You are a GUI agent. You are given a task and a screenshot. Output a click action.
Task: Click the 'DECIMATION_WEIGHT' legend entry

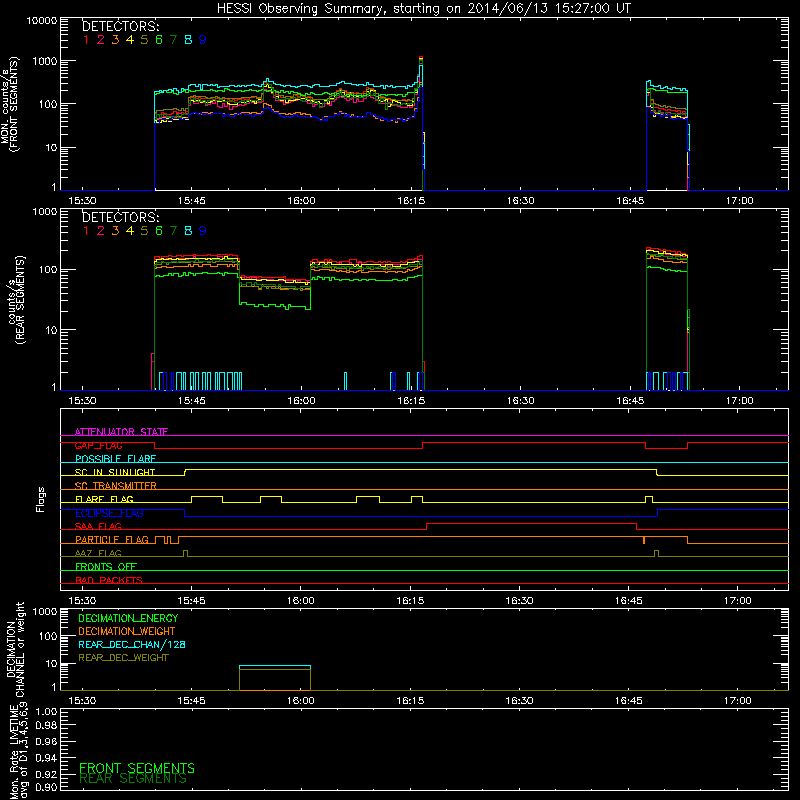(127, 631)
